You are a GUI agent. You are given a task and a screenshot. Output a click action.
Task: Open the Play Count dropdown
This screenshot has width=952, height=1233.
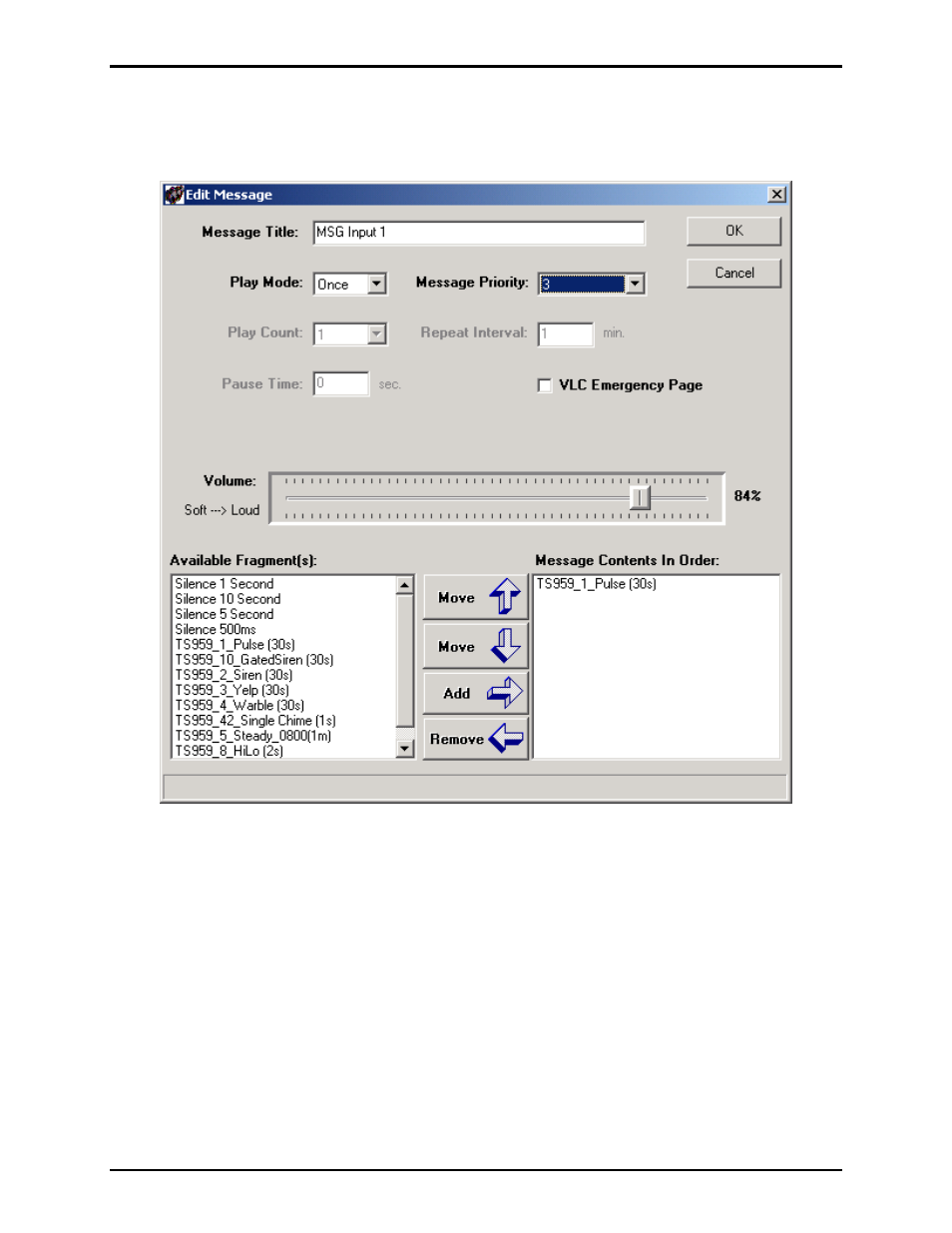click(376, 334)
